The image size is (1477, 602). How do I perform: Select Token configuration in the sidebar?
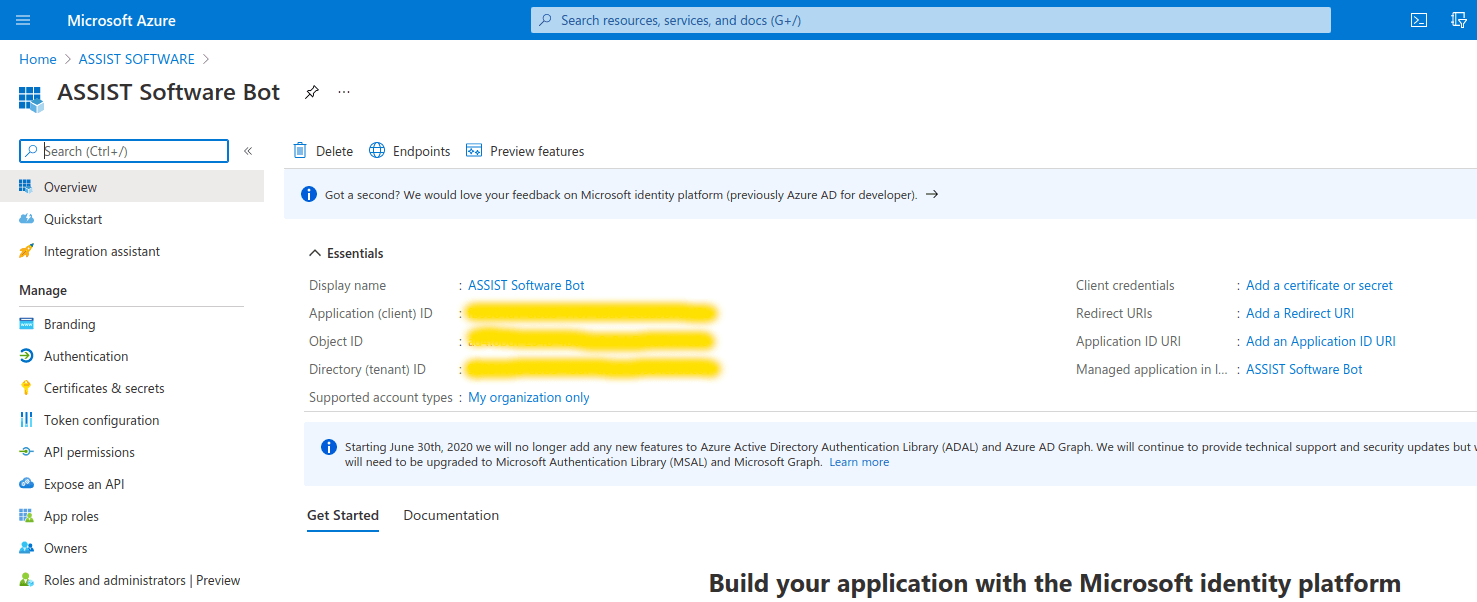(100, 419)
